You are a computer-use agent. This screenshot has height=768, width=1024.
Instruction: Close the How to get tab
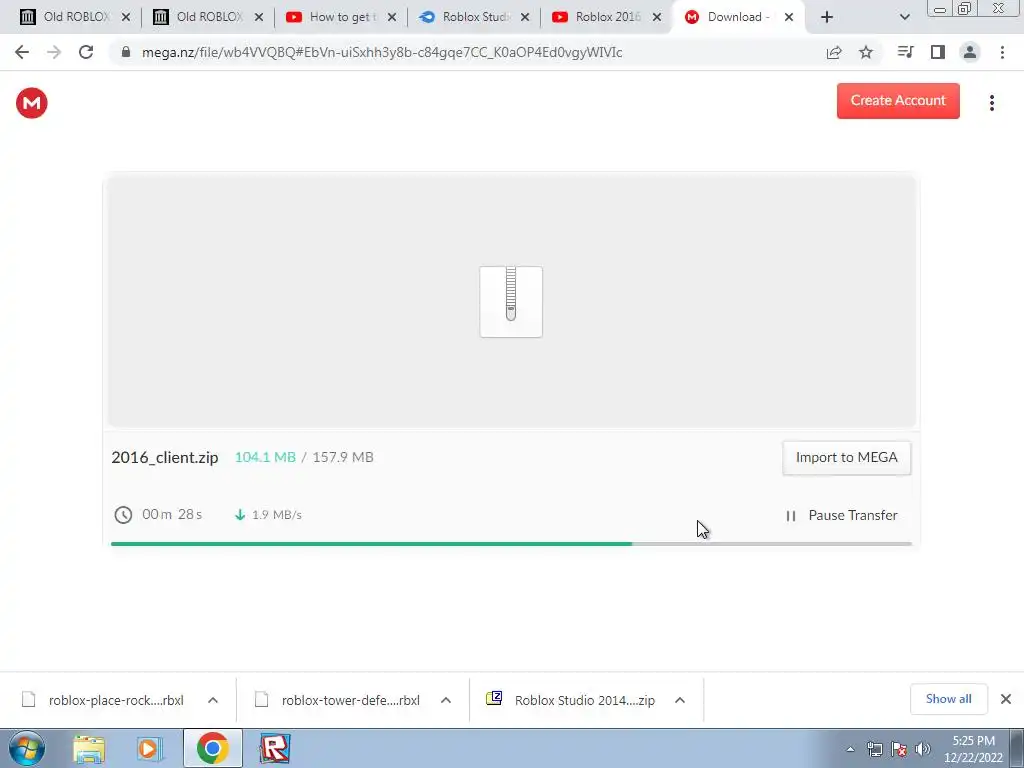[392, 18]
